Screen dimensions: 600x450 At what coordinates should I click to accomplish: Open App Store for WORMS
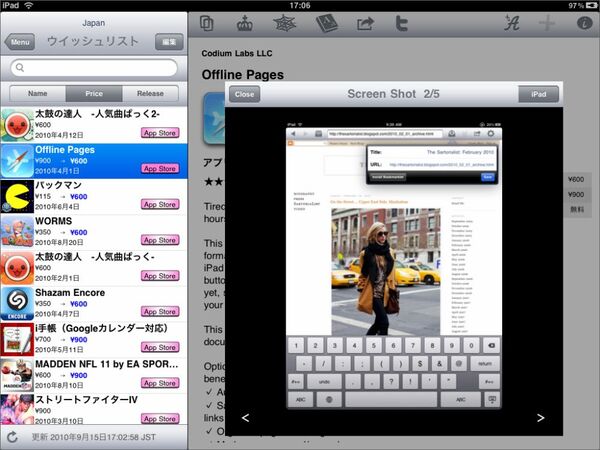[x=160, y=240]
